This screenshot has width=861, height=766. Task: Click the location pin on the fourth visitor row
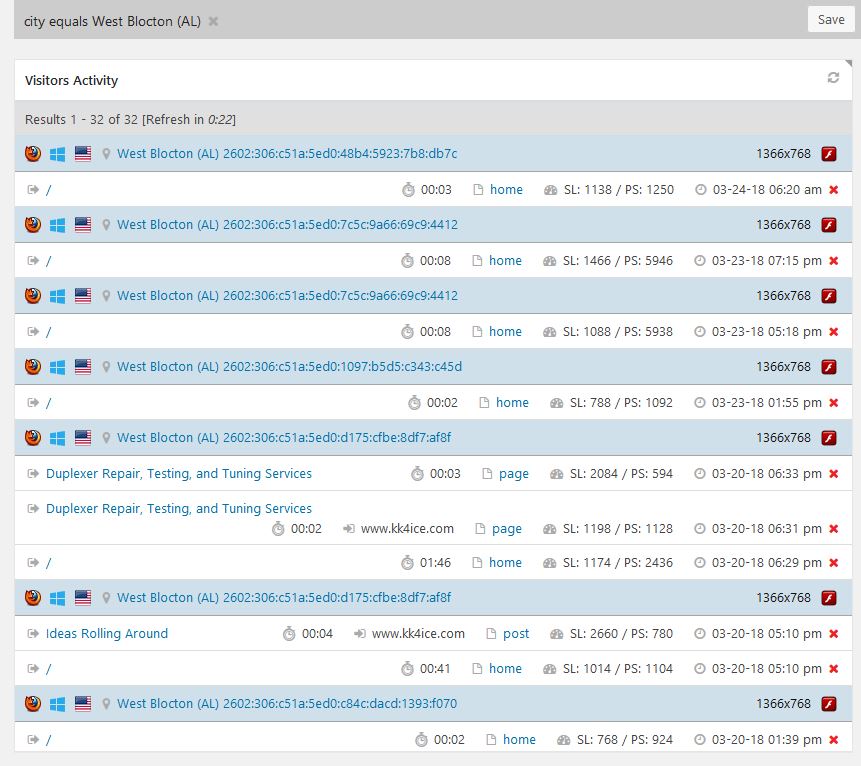click(106, 367)
